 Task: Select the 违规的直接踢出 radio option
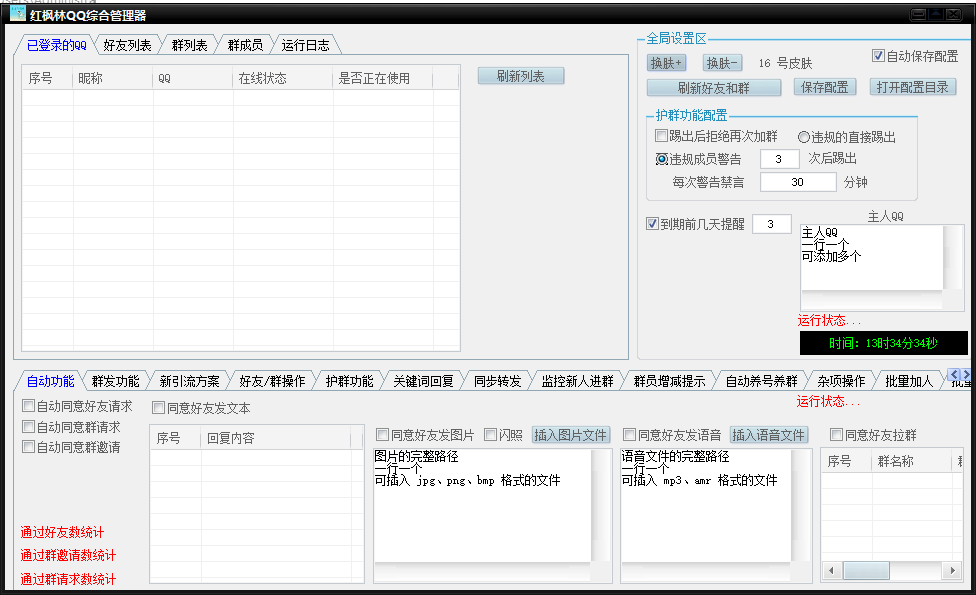tap(804, 138)
